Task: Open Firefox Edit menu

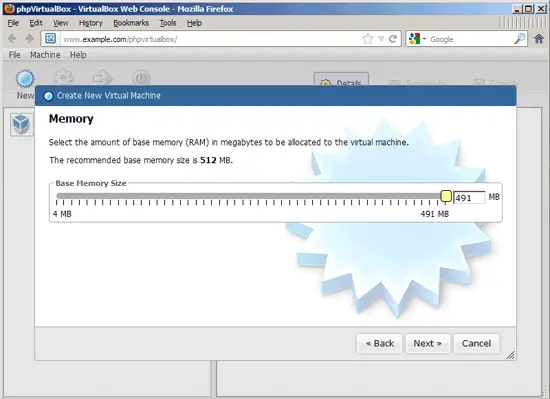Action: point(36,23)
